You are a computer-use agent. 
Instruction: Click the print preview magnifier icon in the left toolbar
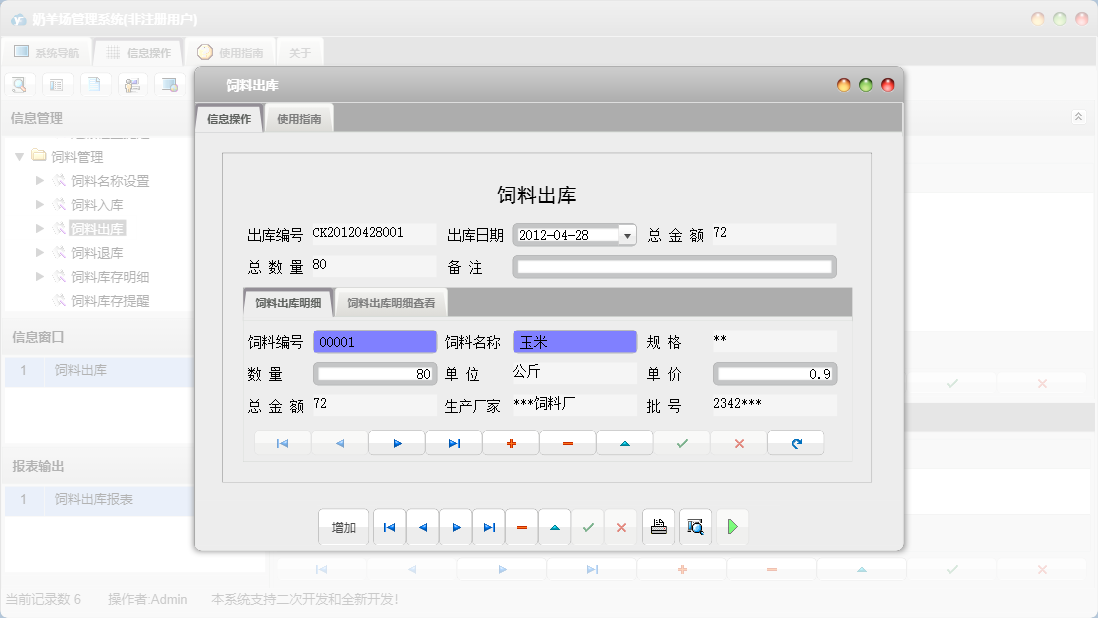click(19, 84)
